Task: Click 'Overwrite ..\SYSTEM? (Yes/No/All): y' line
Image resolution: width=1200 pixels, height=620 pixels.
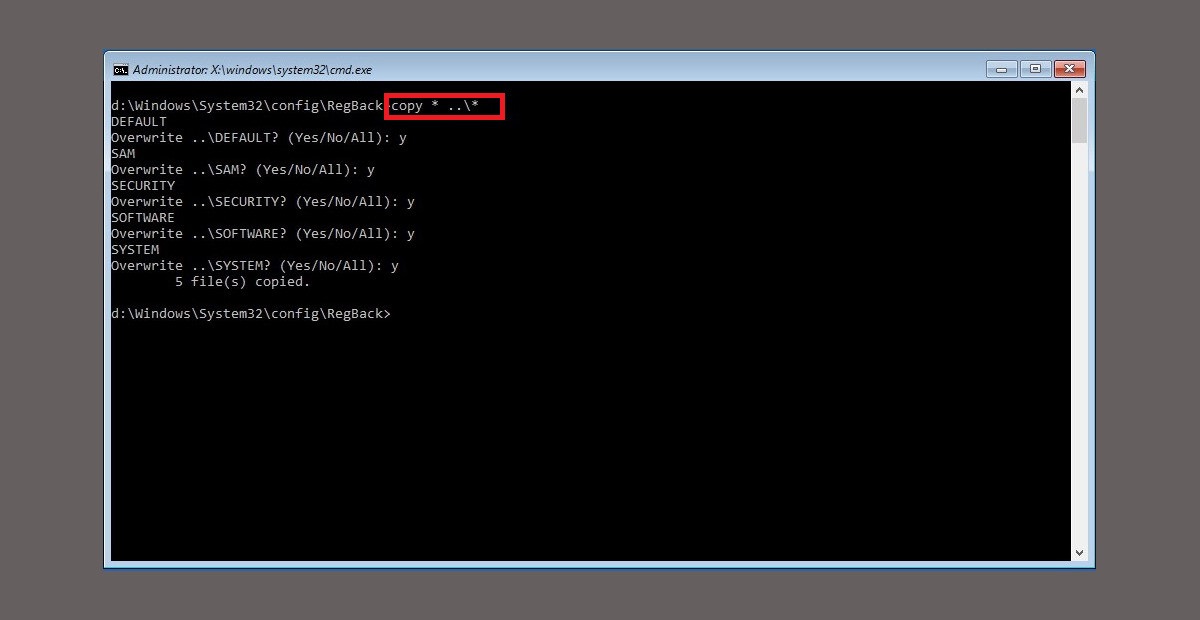Action: (x=255, y=266)
